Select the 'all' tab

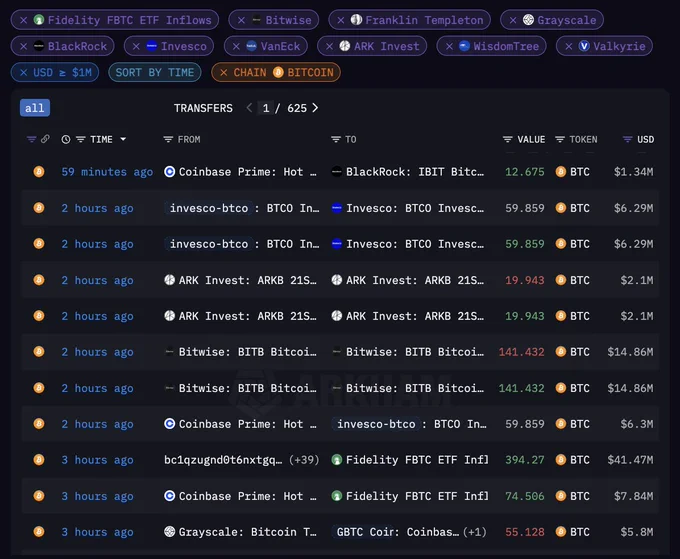[35, 108]
